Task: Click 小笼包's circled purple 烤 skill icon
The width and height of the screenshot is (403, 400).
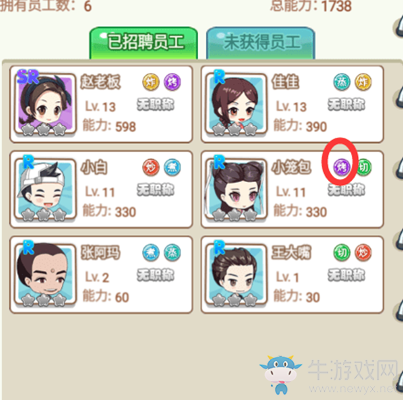Action: 342,167
